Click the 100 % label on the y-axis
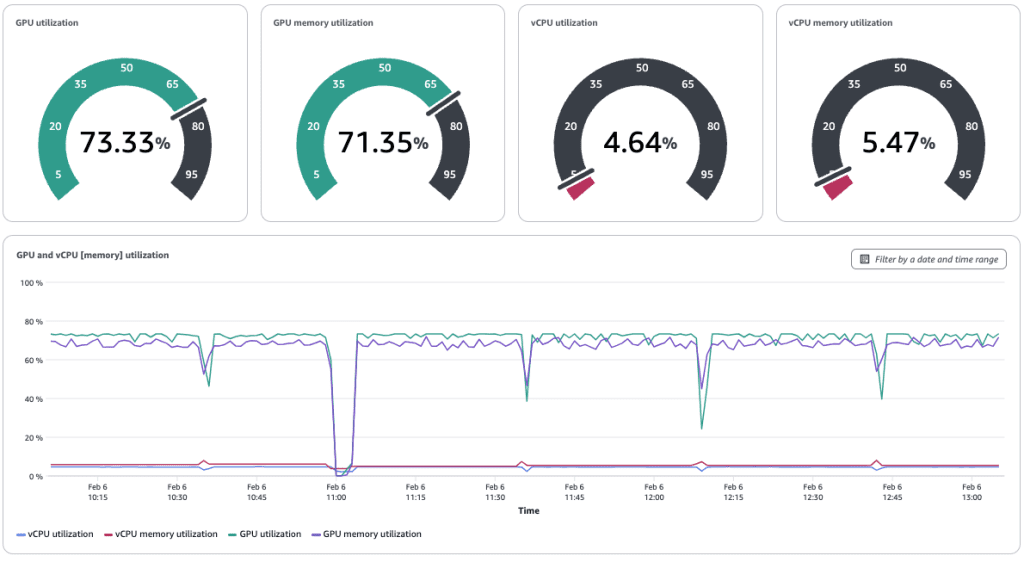Image resolution: width=1024 pixels, height=562 pixels. click(x=31, y=283)
